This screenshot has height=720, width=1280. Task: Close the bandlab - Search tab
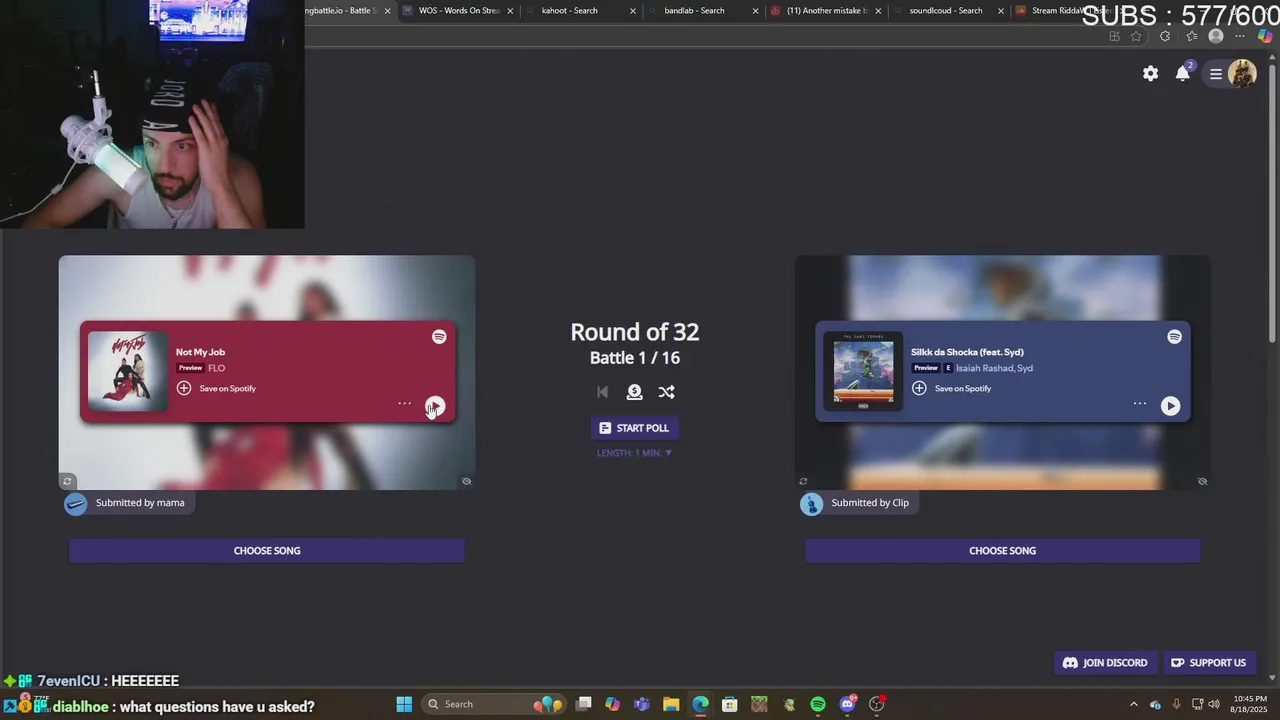click(755, 11)
